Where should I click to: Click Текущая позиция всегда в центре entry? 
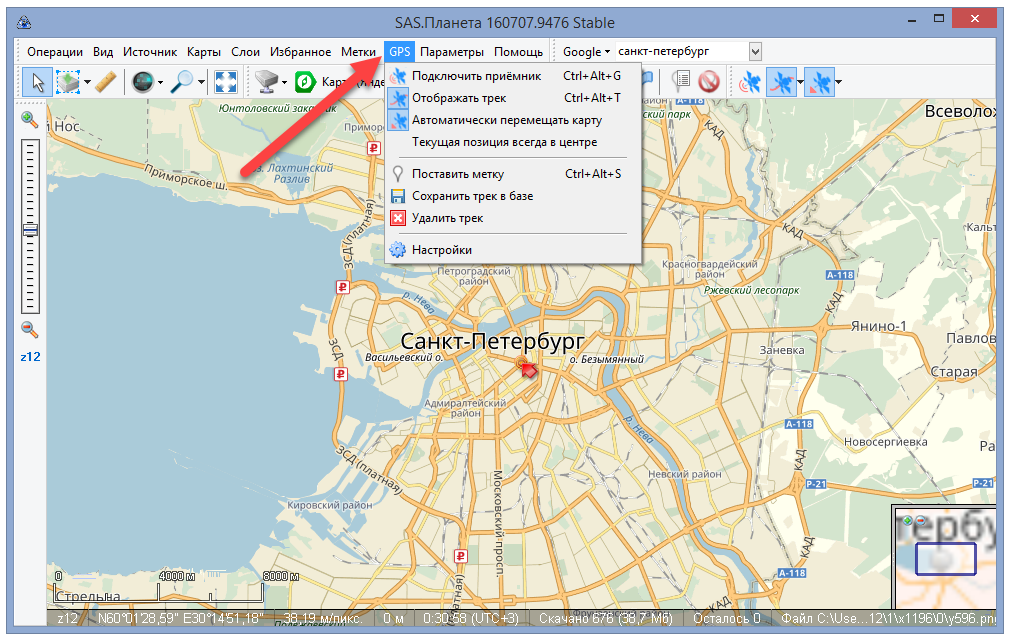pos(504,142)
